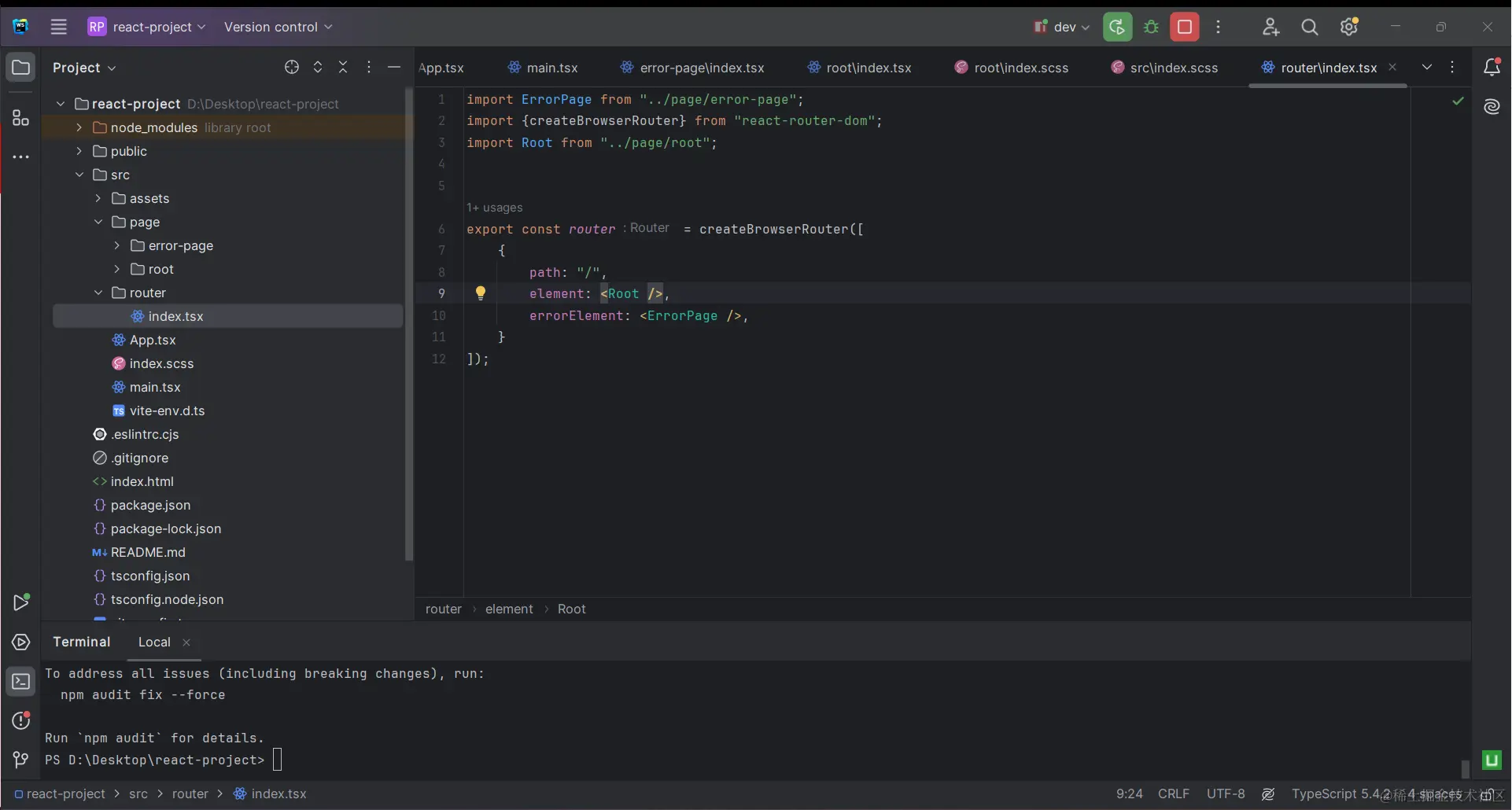Open IDE settings gear
This screenshot has width=1512, height=810.
coord(1350,27)
